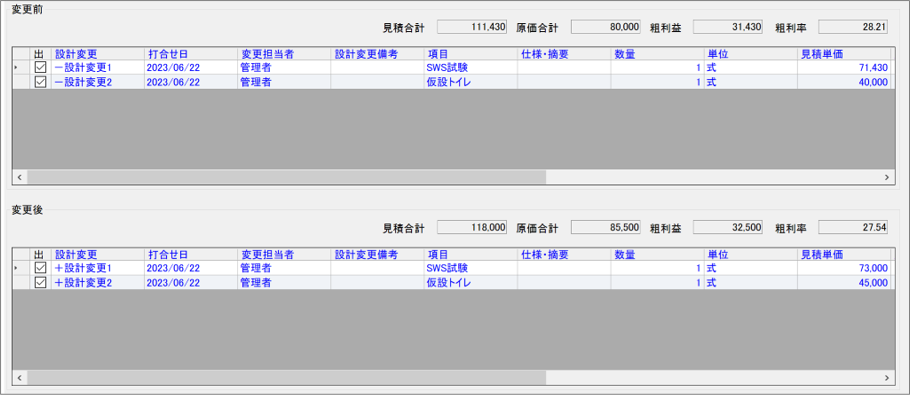Click right scroll arrow in 変更前 grid

(886, 177)
